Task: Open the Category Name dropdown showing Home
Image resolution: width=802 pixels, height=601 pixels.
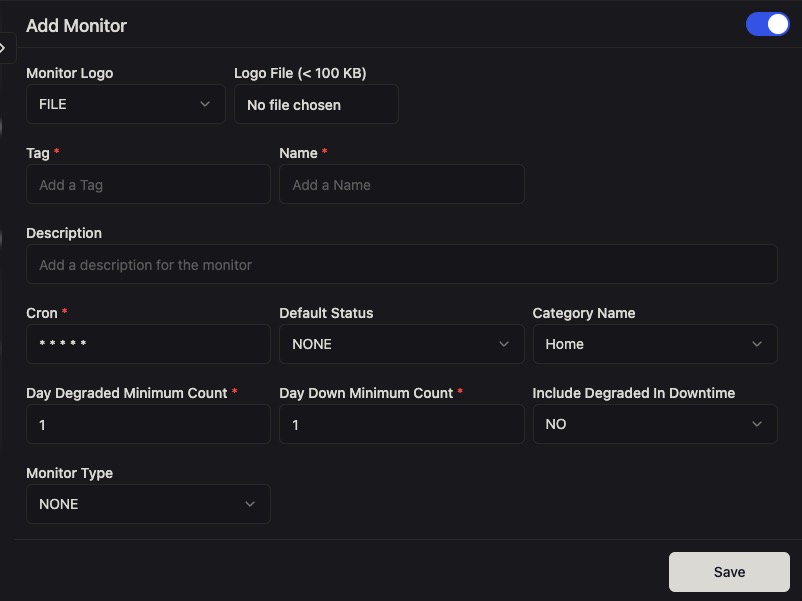Action: (x=655, y=344)
